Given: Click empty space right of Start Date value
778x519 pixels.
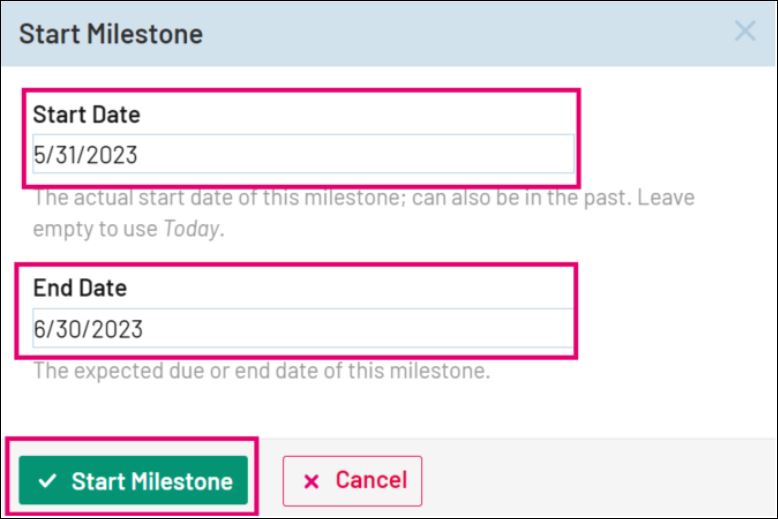Looking at the screenshot, I should (400, 155).
